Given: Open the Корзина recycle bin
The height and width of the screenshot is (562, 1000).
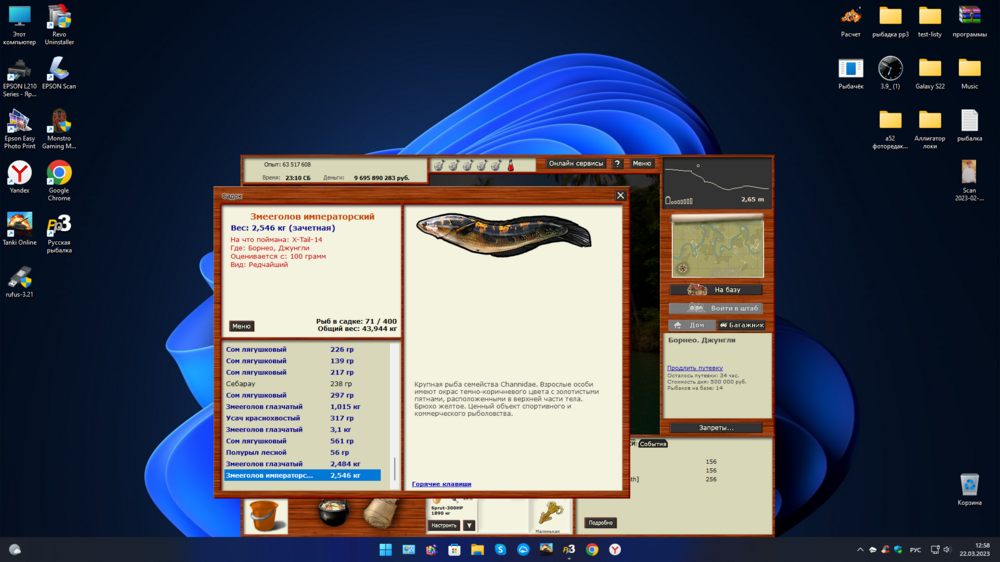Looking at the screenshot, I should [x=969, y=489].
